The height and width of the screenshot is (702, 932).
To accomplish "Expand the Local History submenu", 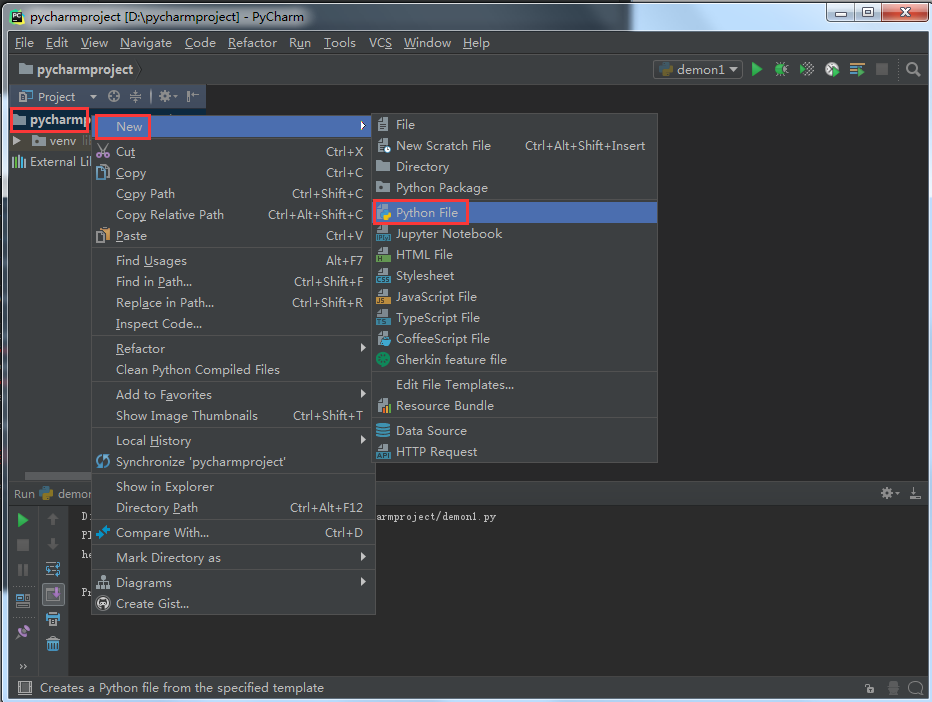I will (233, 440).
